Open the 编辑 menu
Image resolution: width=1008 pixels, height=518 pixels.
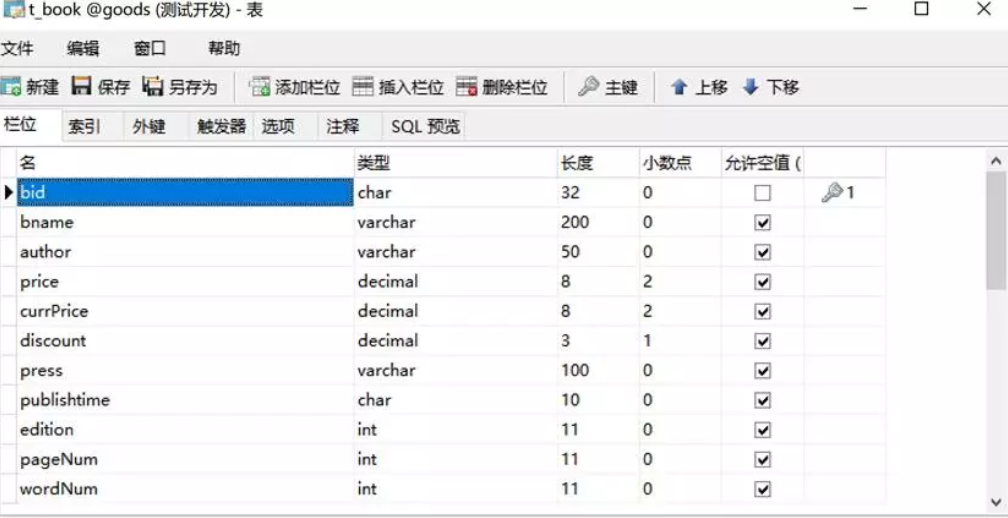point(83,48)
